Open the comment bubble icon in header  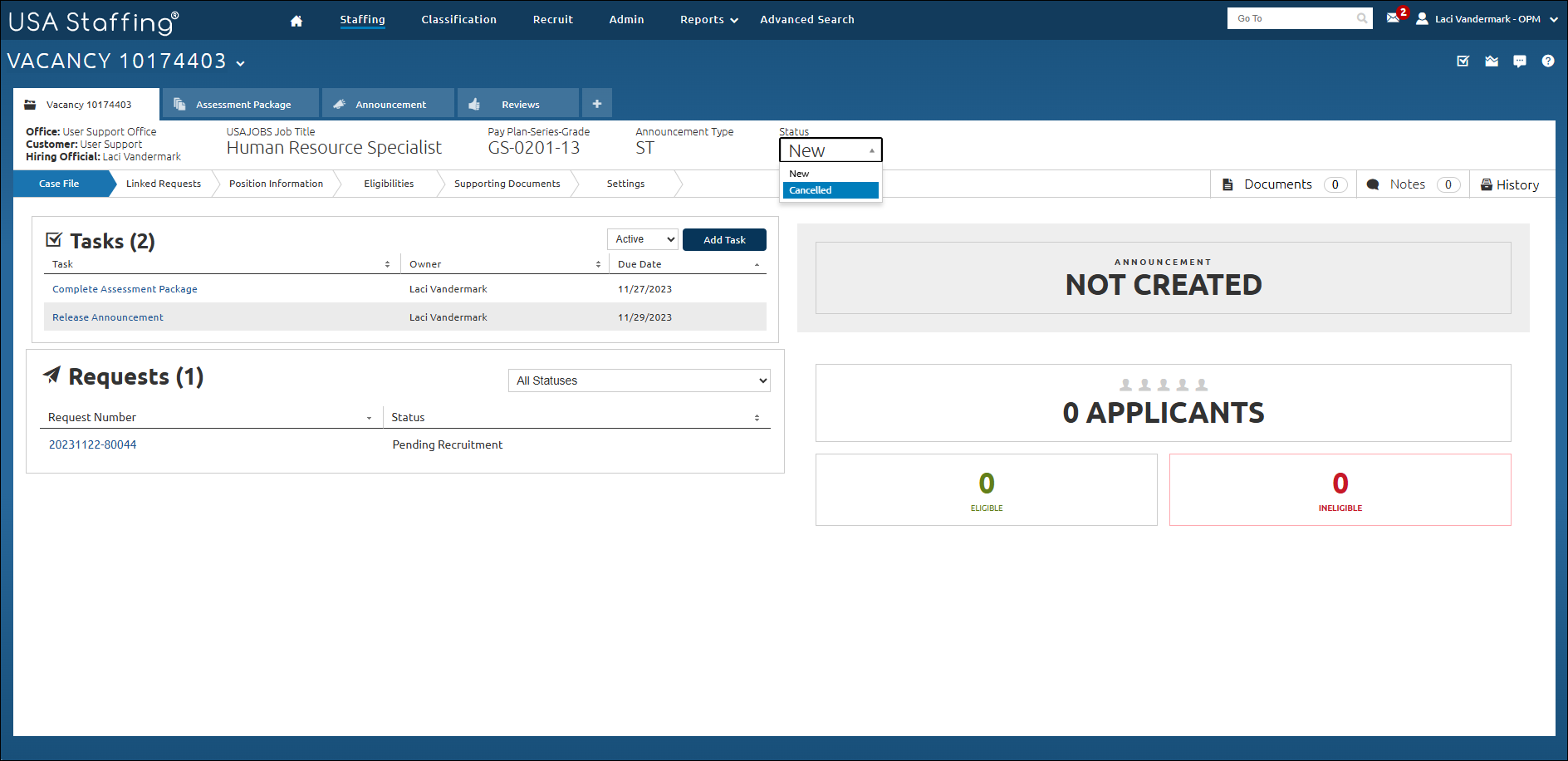1520,61
